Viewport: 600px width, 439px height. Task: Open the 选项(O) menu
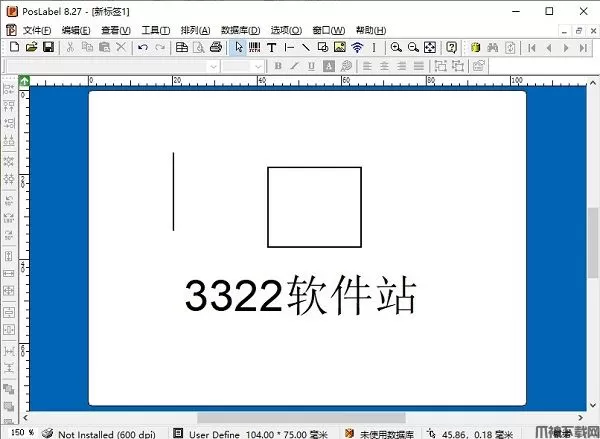(286, 30)
